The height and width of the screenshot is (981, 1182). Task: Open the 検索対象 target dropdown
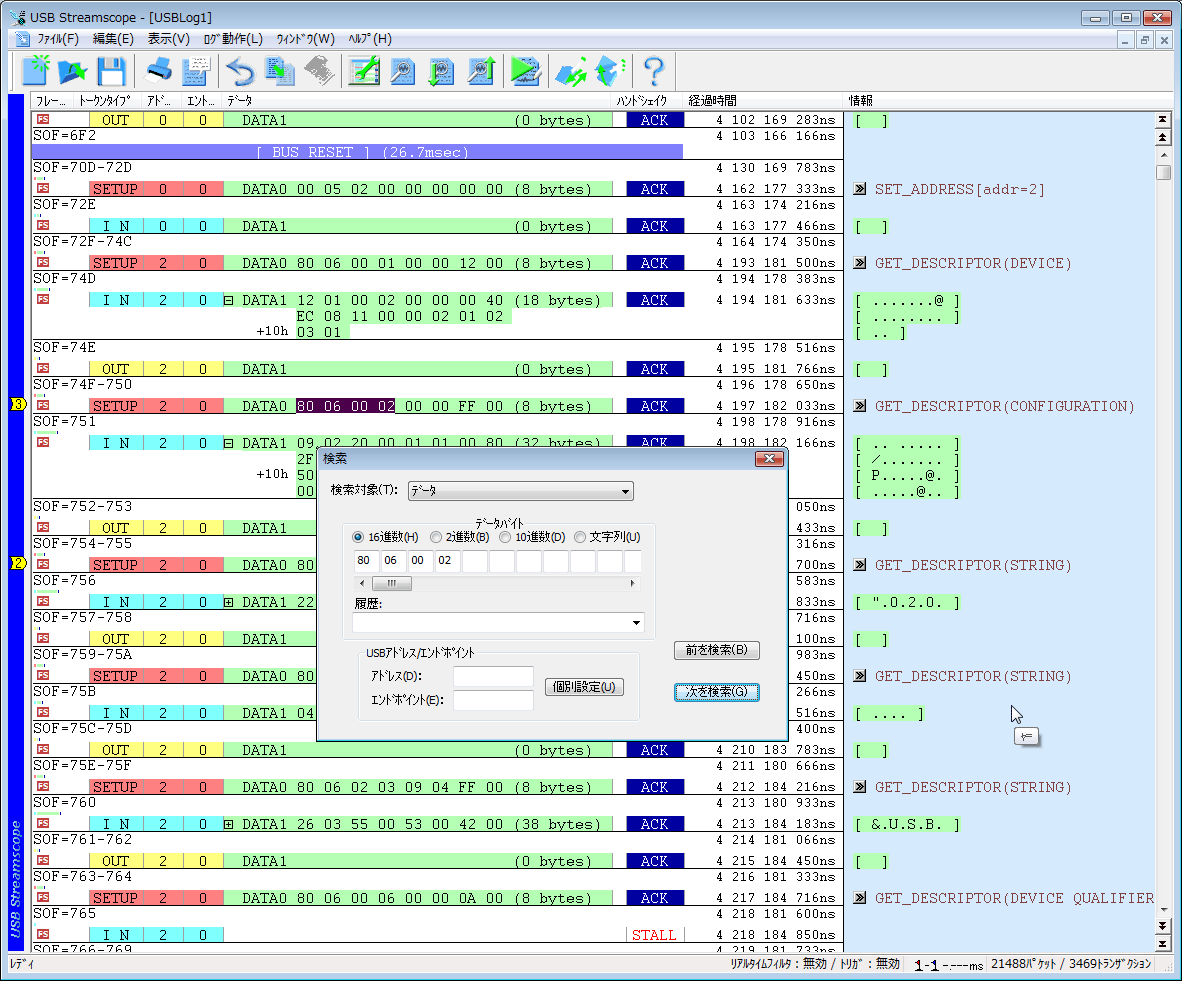[x=521, y=491]
